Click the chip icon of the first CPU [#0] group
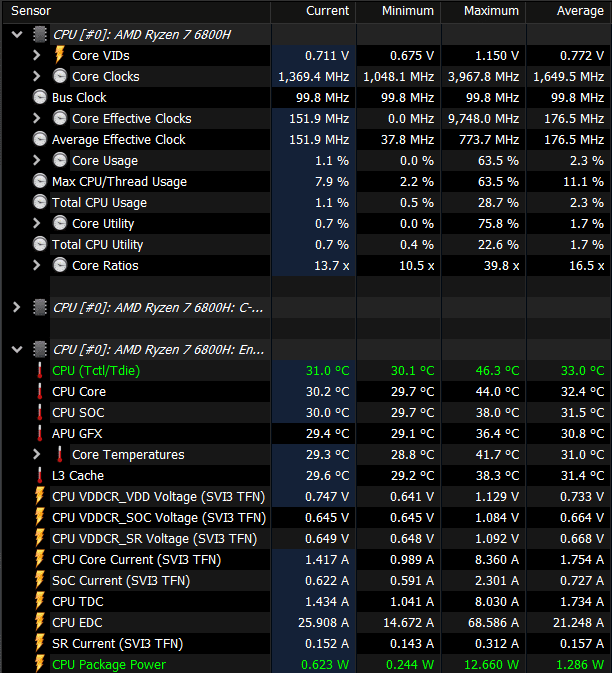The height and width of the screenshot is (673, 612). (x=40, y=34)
